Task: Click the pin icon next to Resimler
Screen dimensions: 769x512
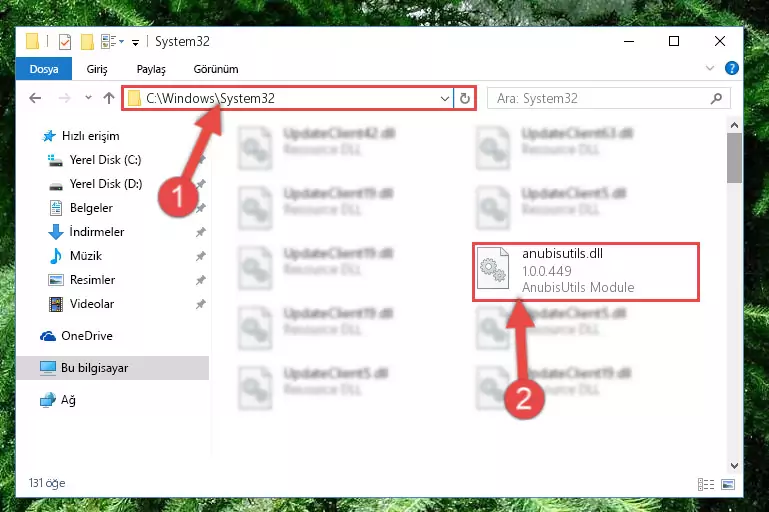Action: pyautogui.click(x=201, y=280)
